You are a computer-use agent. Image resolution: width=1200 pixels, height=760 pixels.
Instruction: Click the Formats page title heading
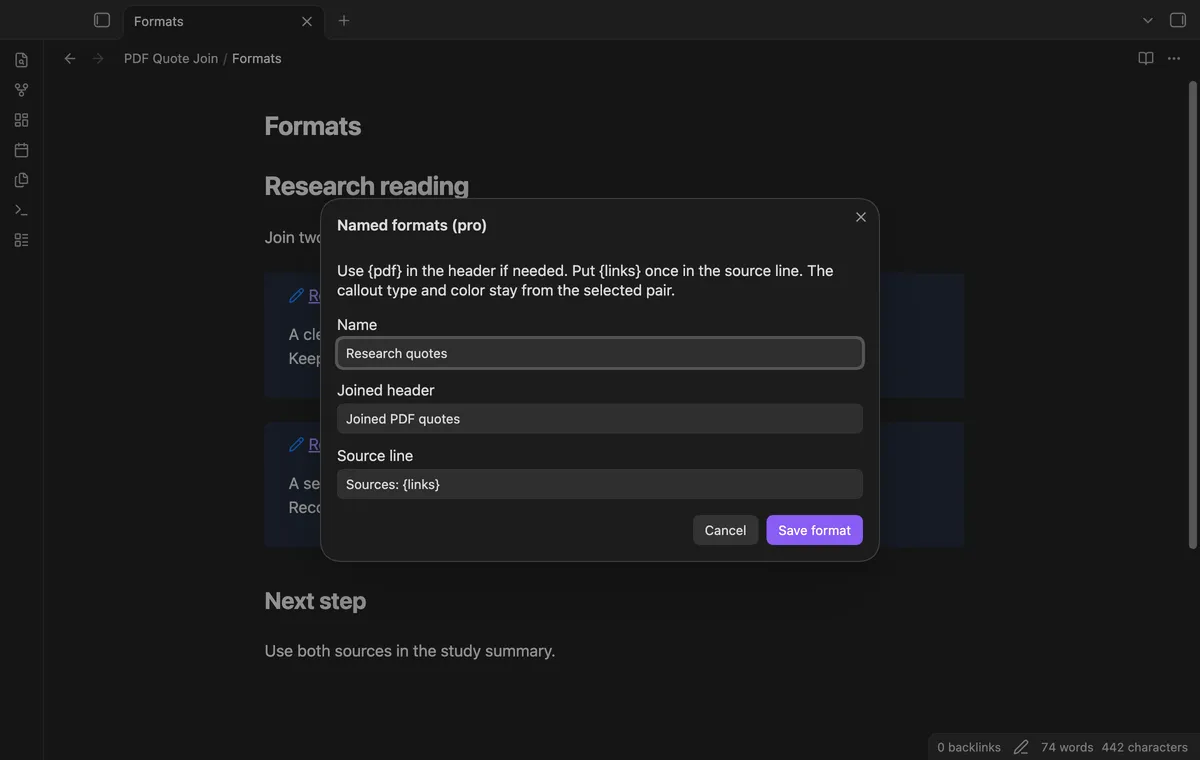(313, 126)
